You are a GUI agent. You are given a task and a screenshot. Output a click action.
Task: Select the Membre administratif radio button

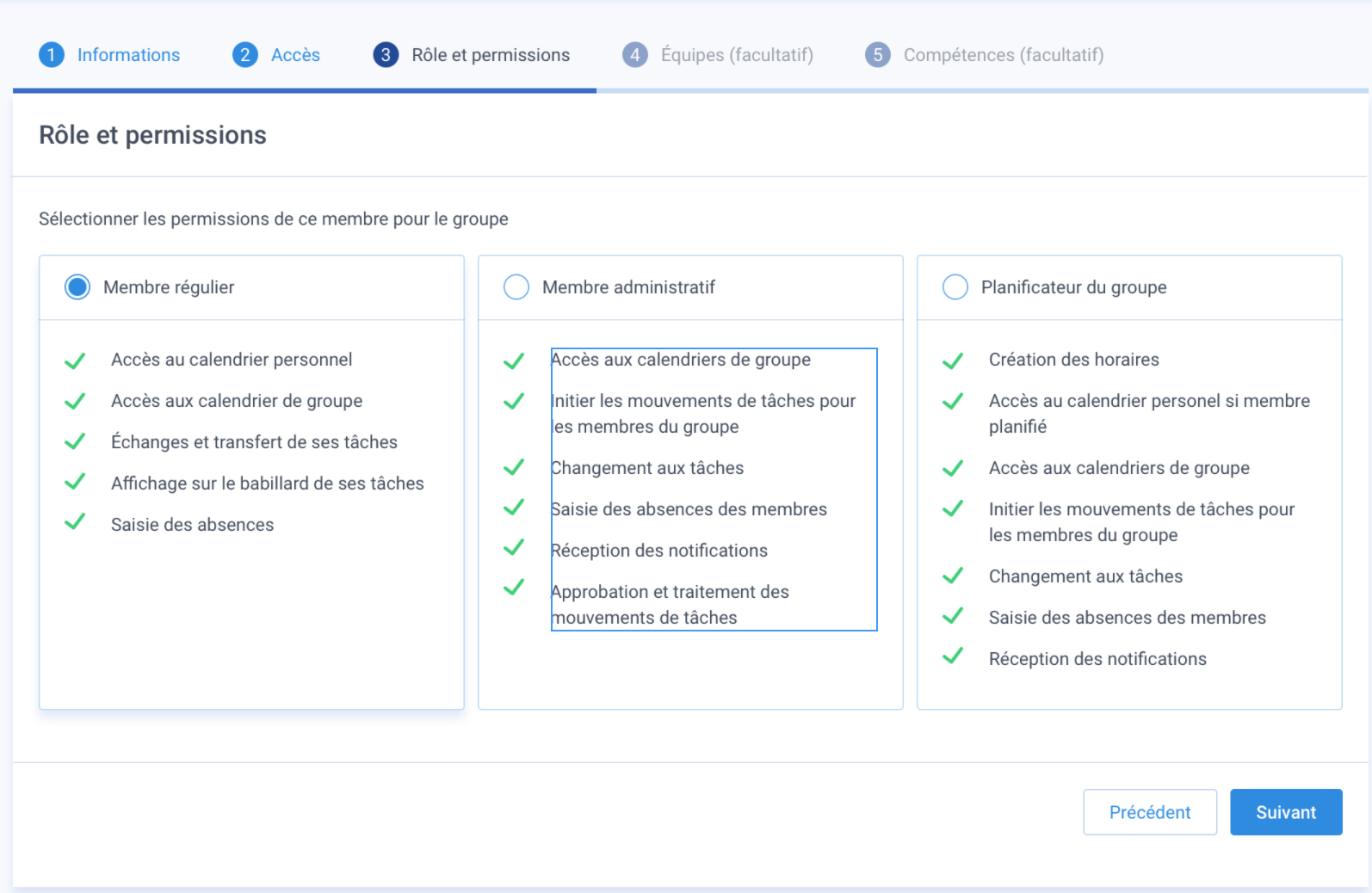[516, 287]
